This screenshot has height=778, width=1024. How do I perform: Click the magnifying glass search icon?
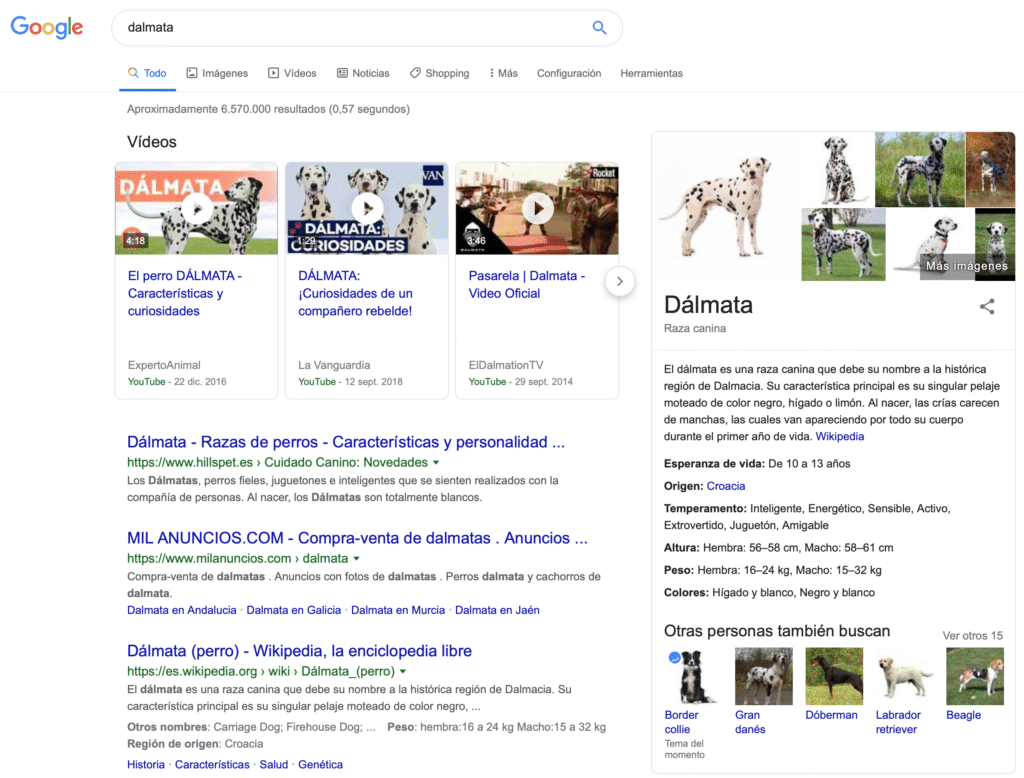(599, 27)
